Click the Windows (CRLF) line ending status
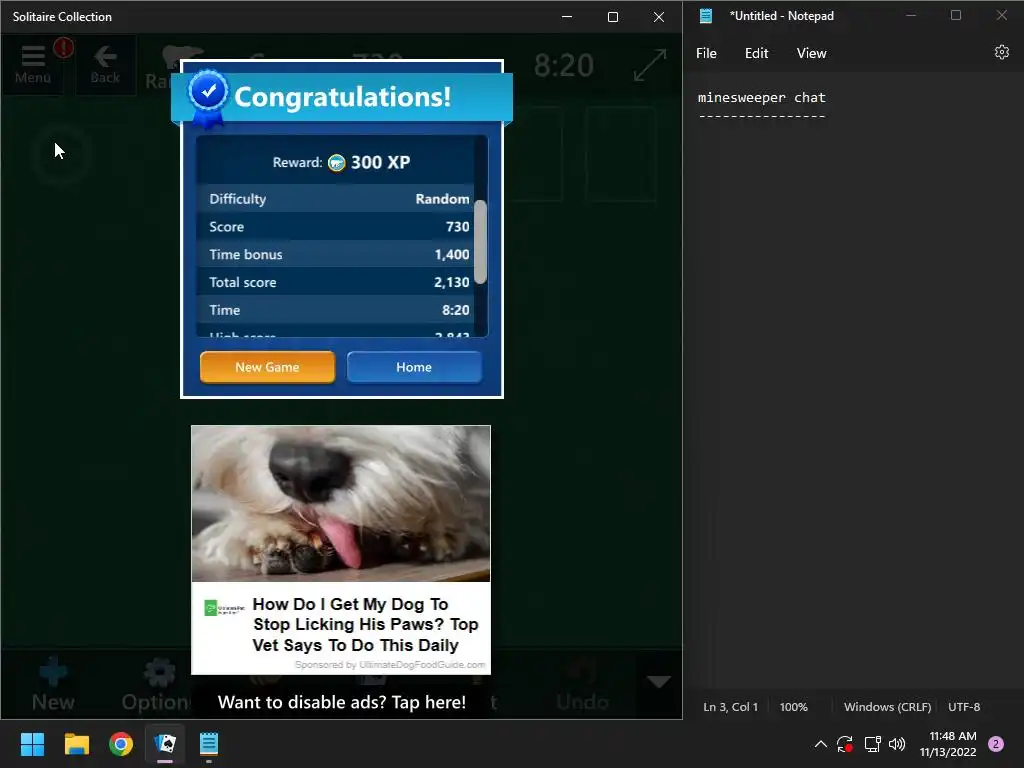This screenshot has height=768, width=1024. click(888, 707)
